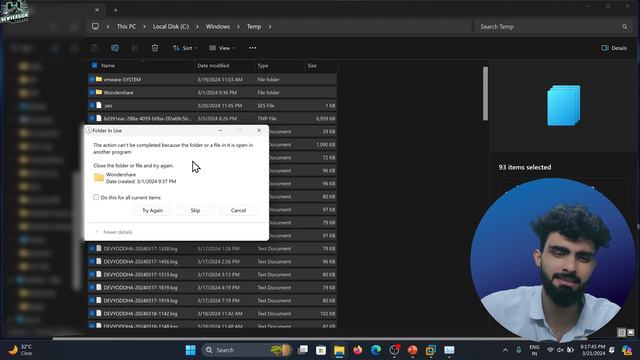The image size is (640, 360).
Task: Uncheck the vmware-SYSTEM folder checkbox
Action: [92, 79]
